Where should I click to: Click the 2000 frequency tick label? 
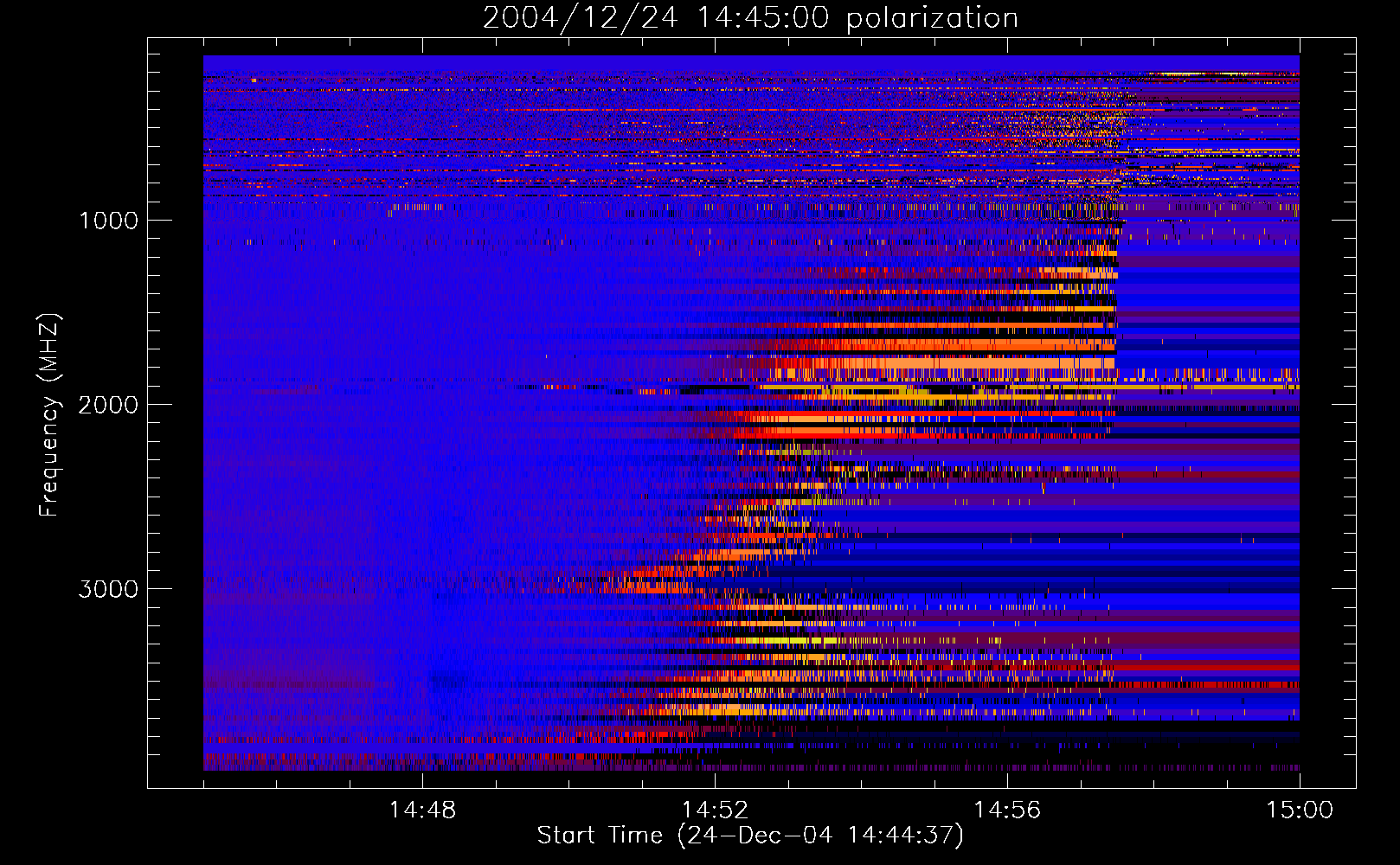click(x=108, y=405)
